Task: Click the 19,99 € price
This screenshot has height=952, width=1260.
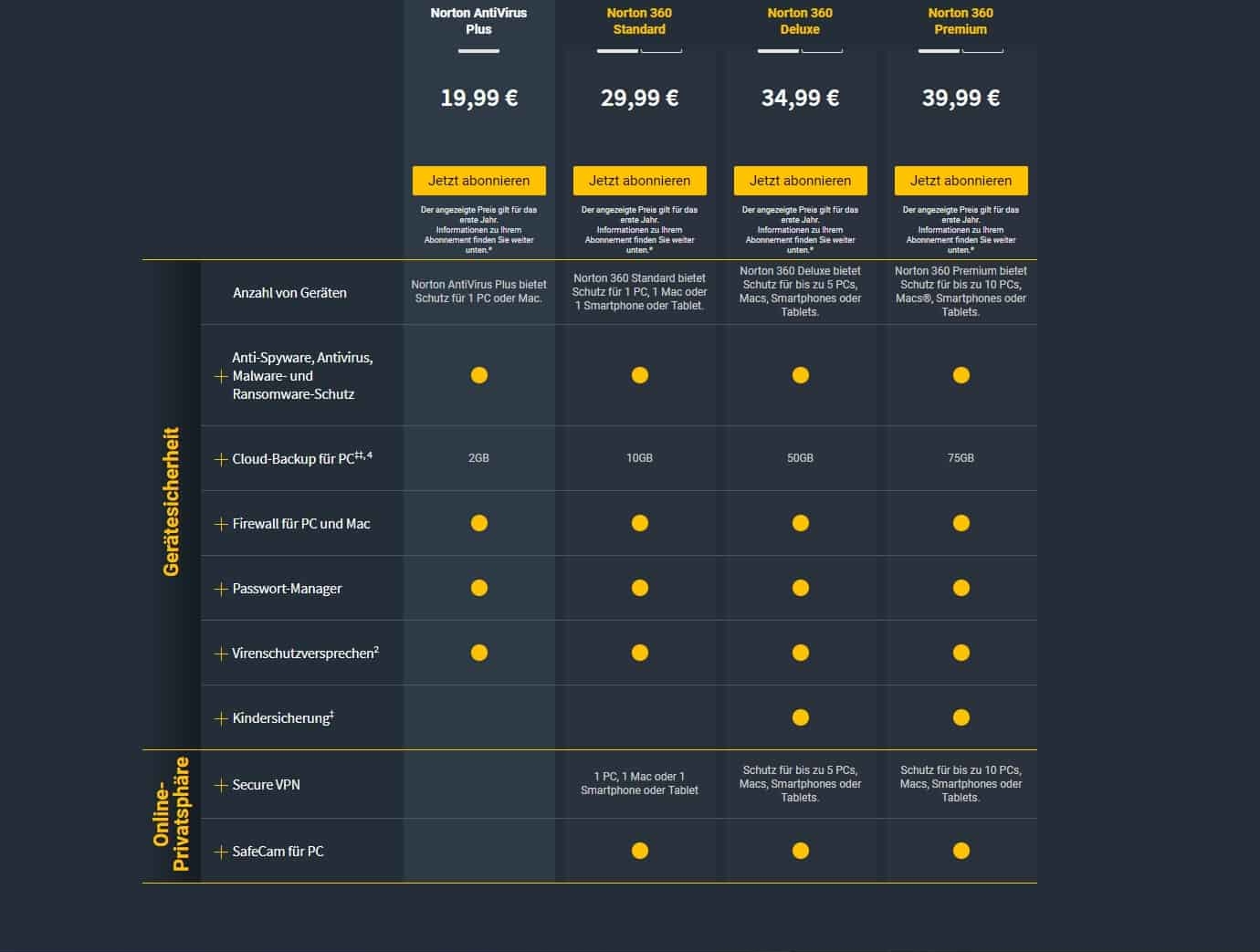Action: [x=478, y=98]
